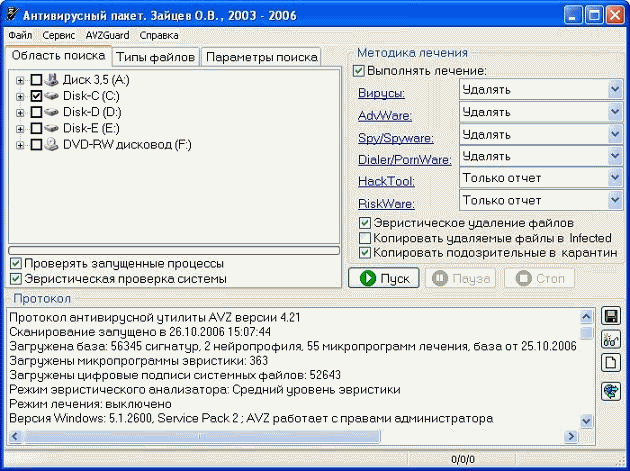Click the protocol scroll left arrow
The height and width of the screenshot is (471, 630).
click(x=15, y=436)
